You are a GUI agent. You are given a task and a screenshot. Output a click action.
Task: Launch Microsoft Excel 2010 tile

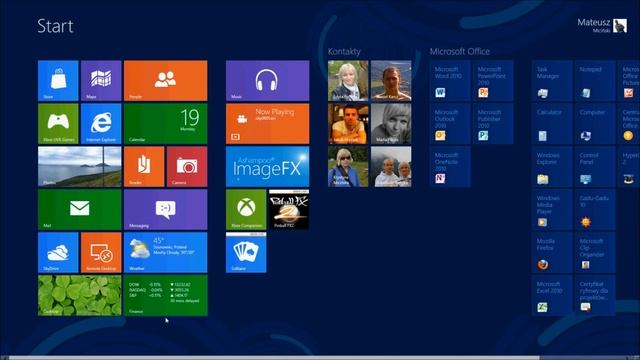click(x=552, y=296)
